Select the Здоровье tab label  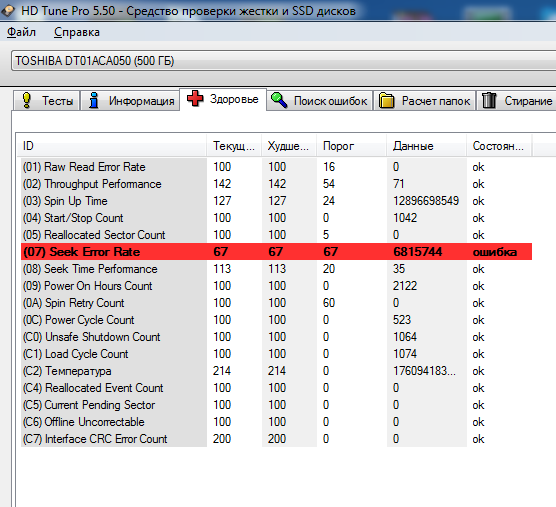pos(234,99)
